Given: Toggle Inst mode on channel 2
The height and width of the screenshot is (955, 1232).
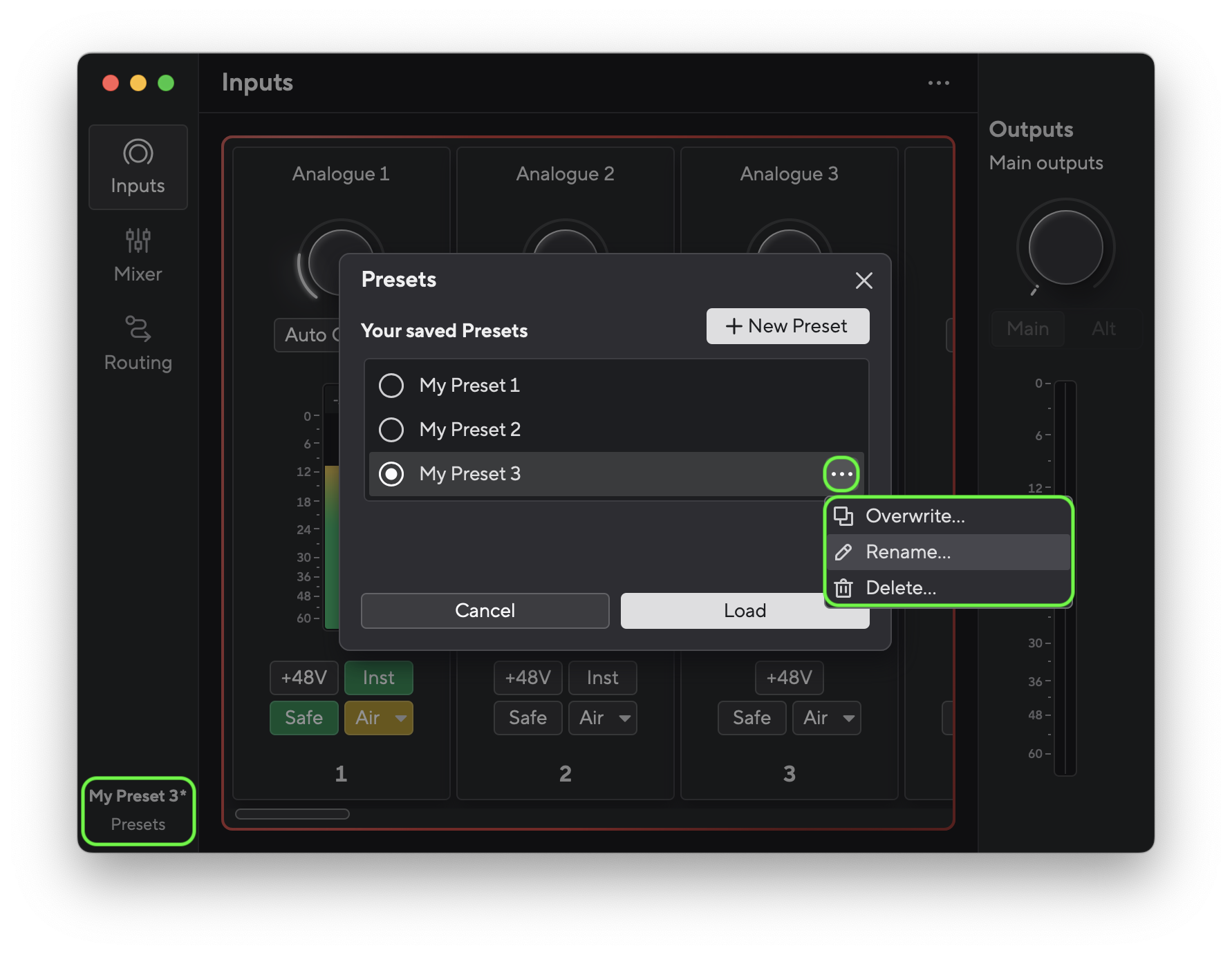Looking at the screenshot, I should point(601,677).
